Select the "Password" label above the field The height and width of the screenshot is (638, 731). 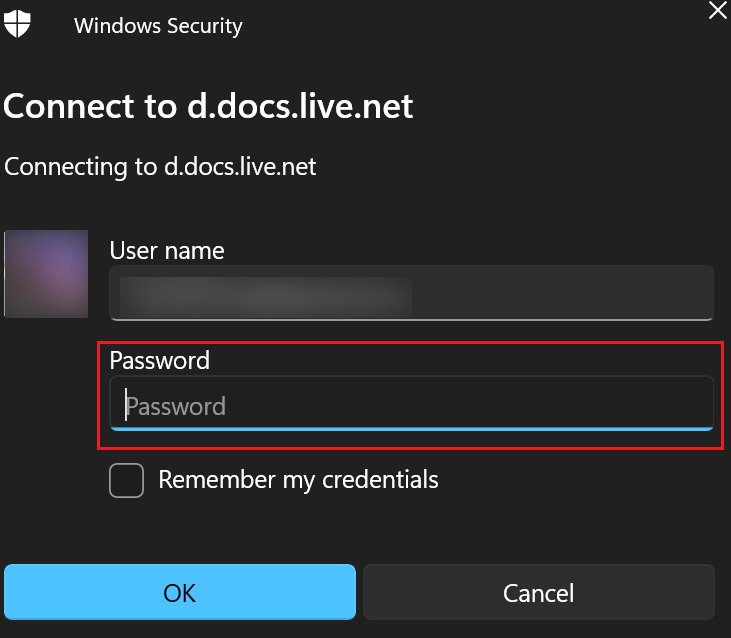point(160,360)
